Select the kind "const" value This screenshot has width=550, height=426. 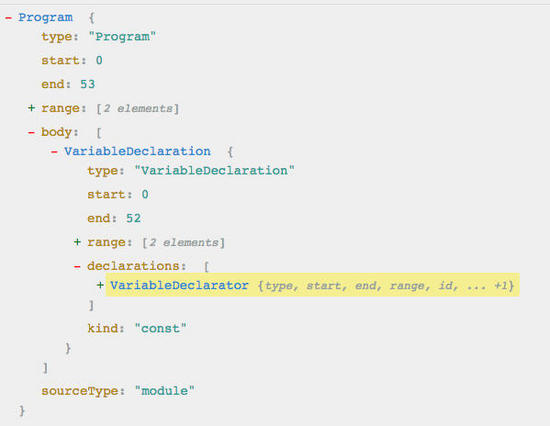click(x=160, y=328)
